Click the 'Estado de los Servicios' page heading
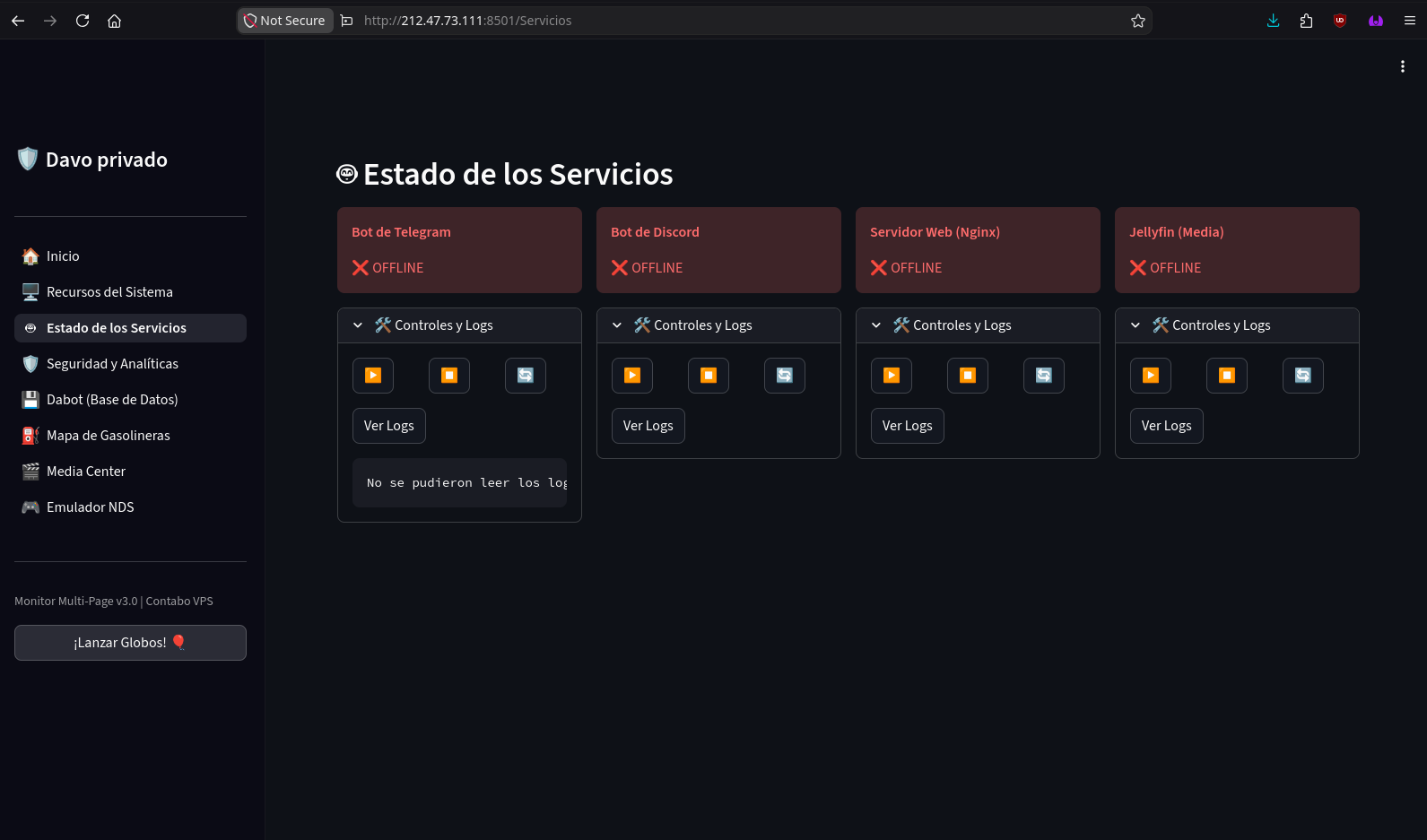1427x840 pixels. pyautogui.click(x=518, y=174)
